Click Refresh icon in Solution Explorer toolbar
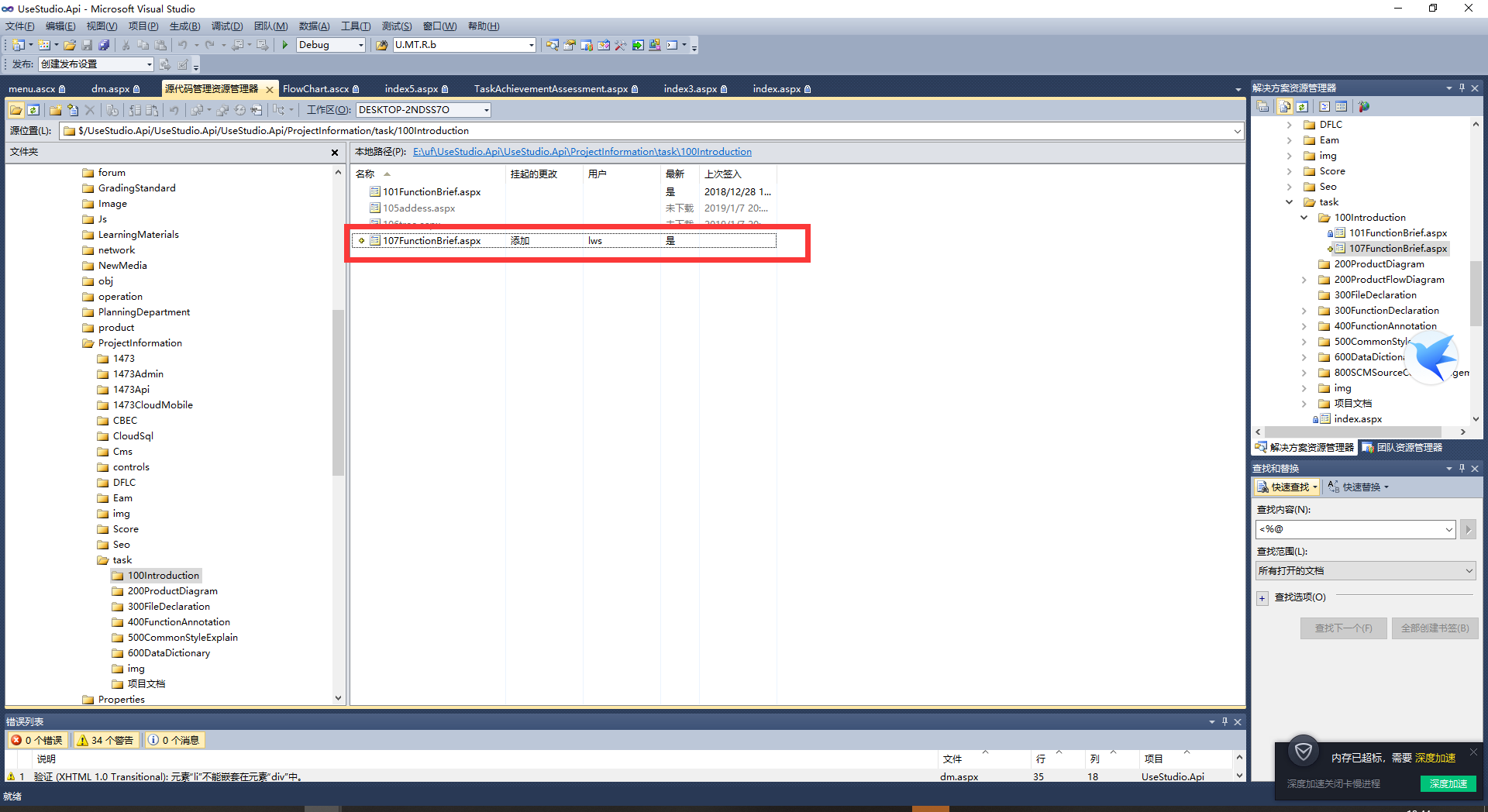This screenshot has height=812, width=1488. click(x=1302, y=107)
